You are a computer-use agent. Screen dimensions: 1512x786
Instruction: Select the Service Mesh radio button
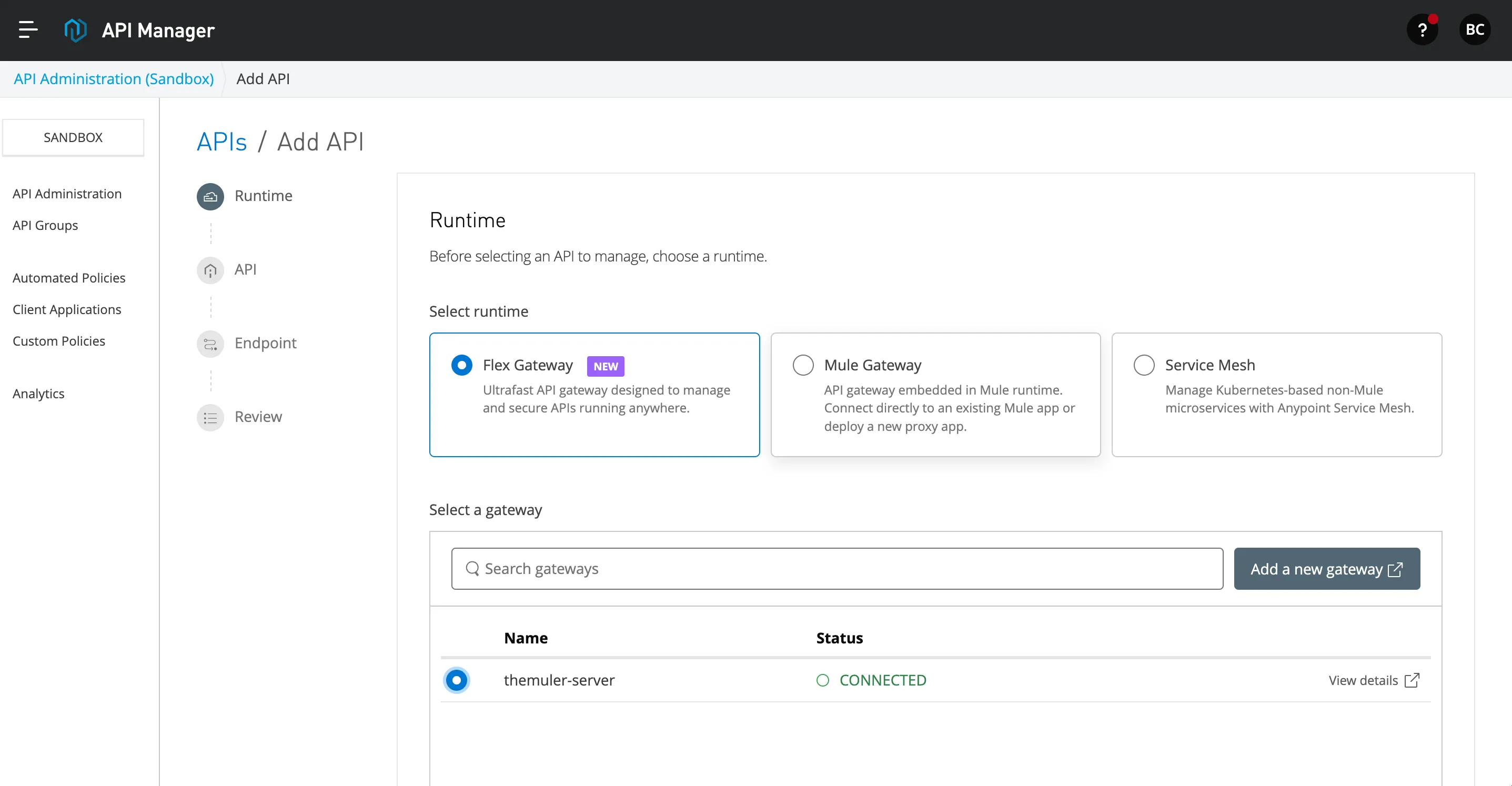point(1143,365)
